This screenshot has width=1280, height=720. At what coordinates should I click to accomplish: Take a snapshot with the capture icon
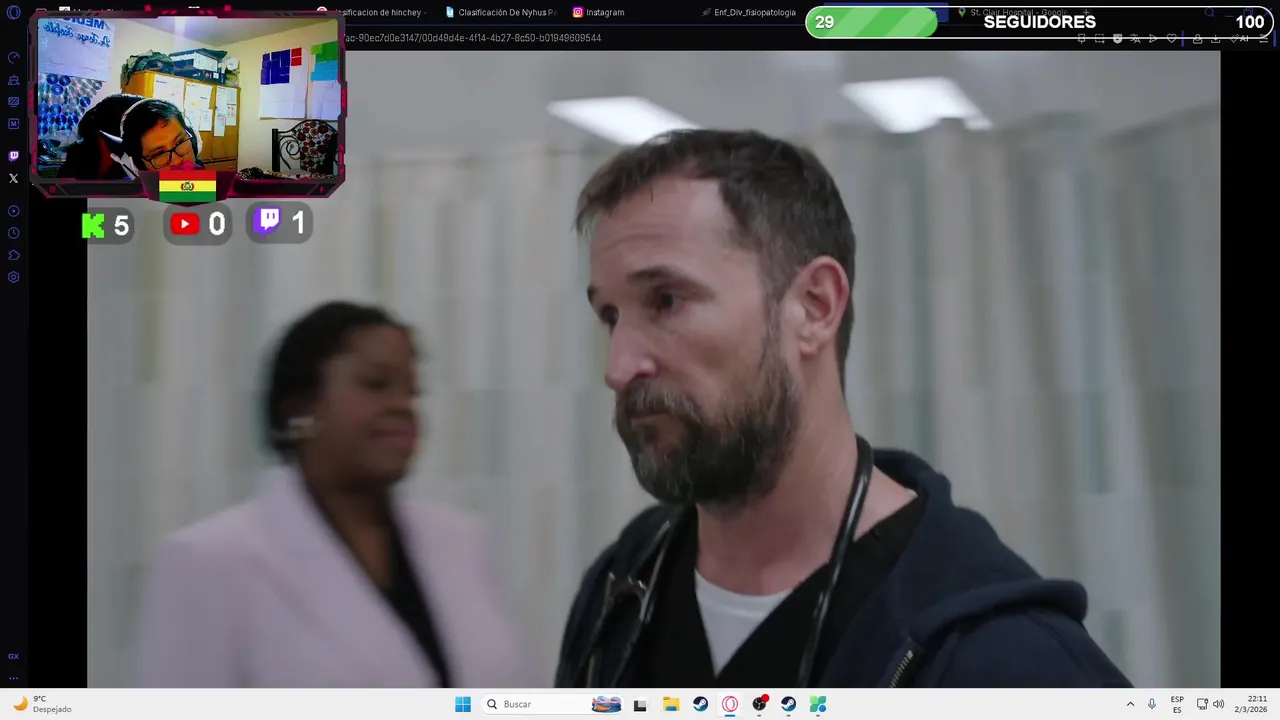pyautogui.click(x=1099, y=38)
